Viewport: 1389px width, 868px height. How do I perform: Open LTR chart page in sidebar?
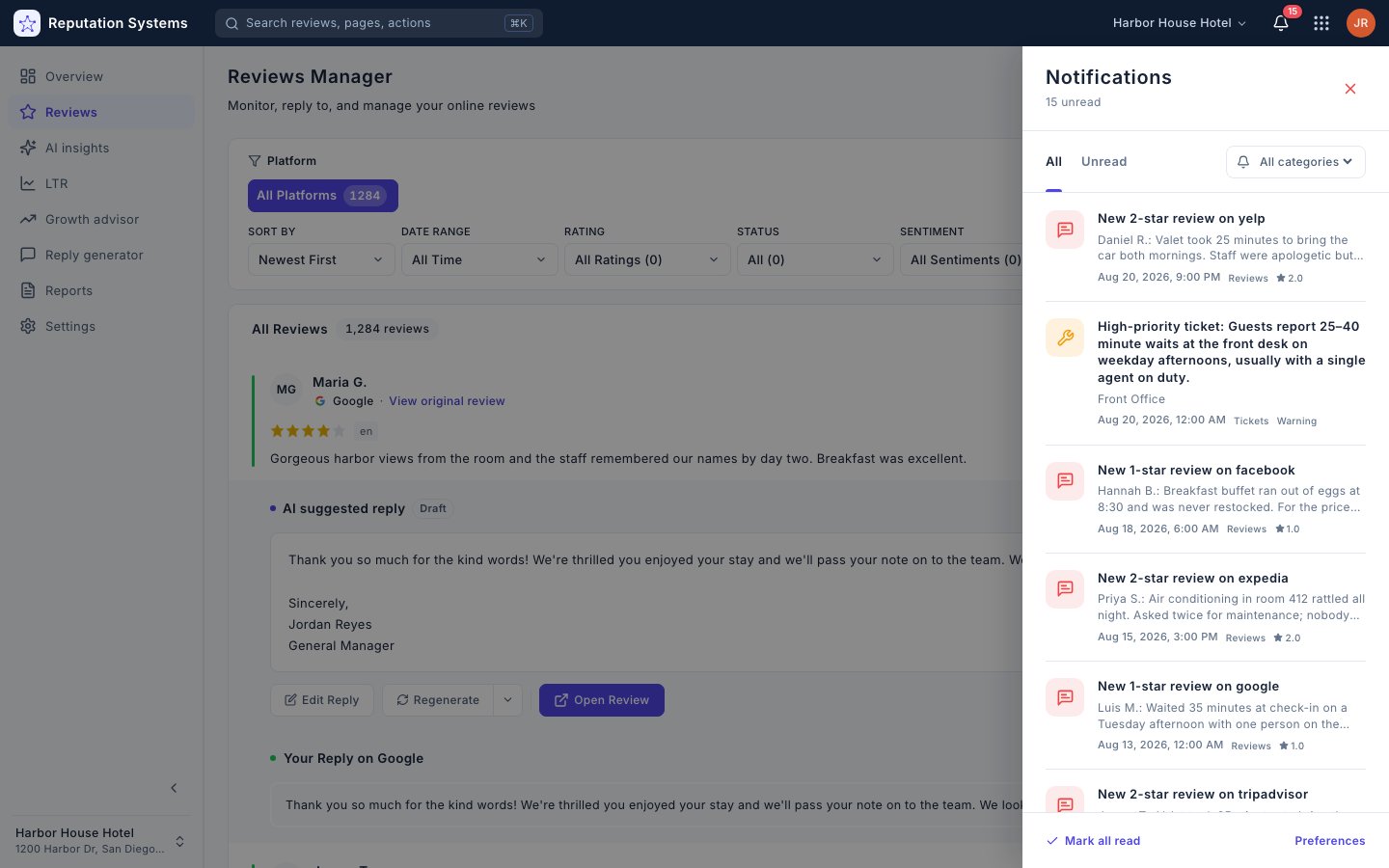[101, 183]
